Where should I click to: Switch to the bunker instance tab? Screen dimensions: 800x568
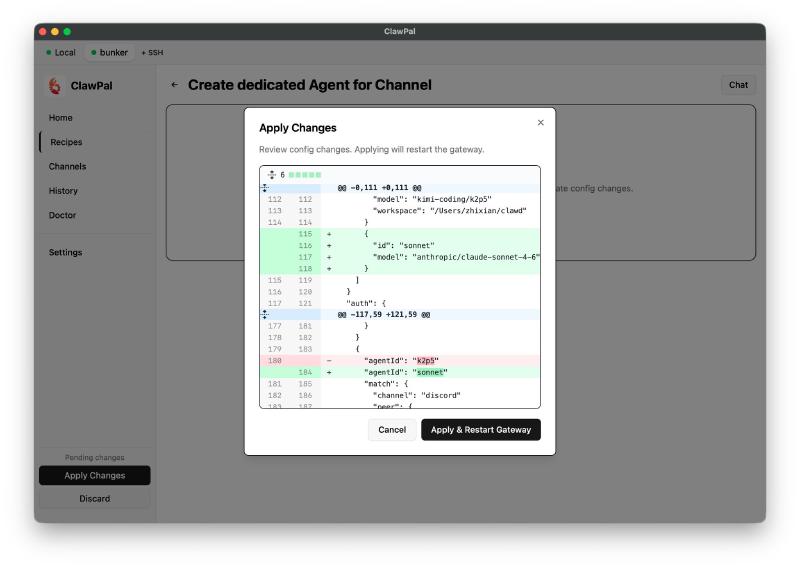[x=109, y=53]
